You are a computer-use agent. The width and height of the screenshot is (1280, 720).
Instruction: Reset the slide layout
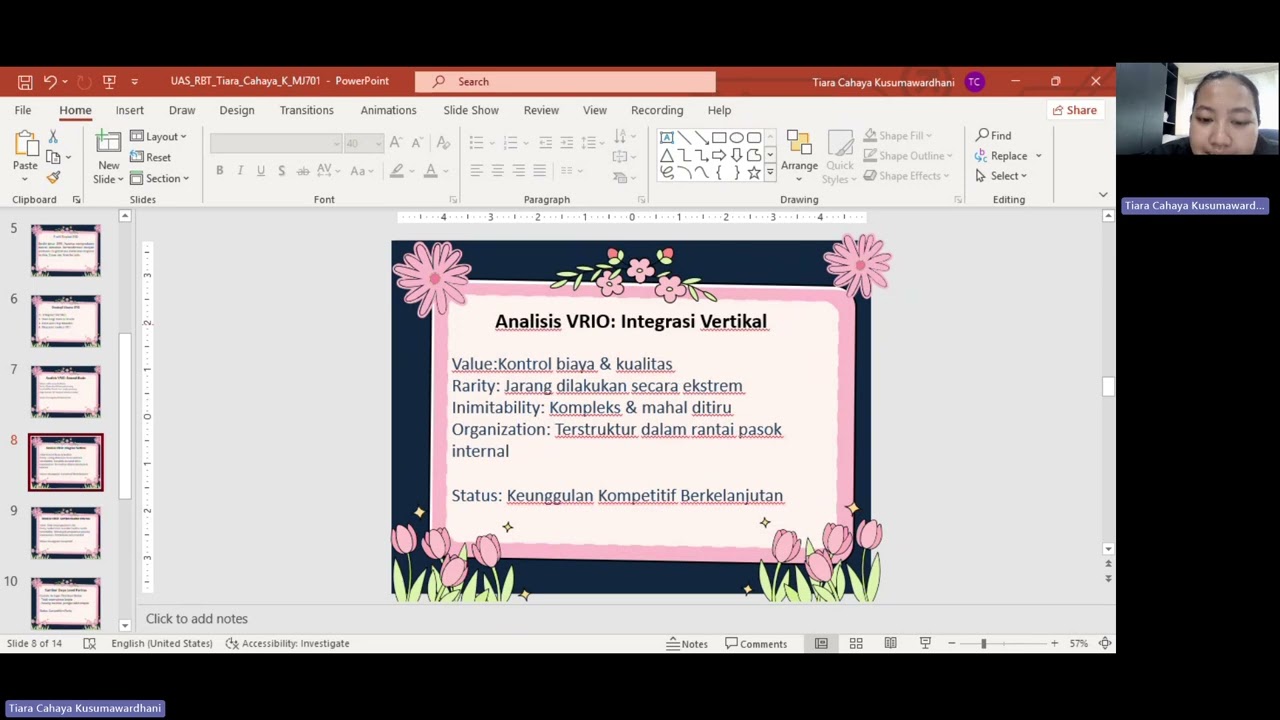pos(150,157)
